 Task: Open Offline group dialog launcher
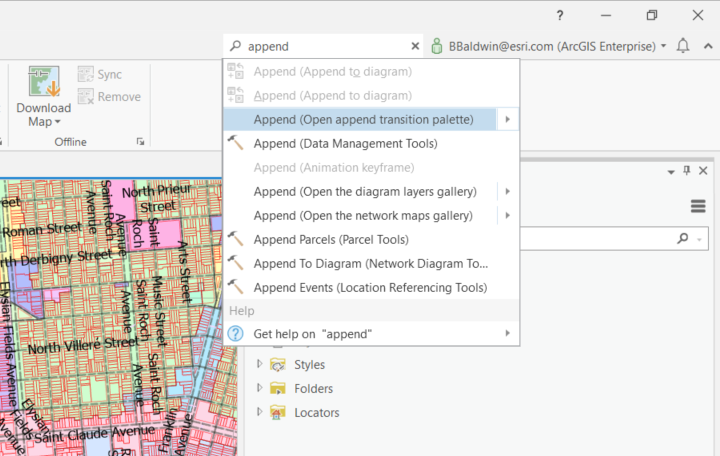[x=141, y=142]
